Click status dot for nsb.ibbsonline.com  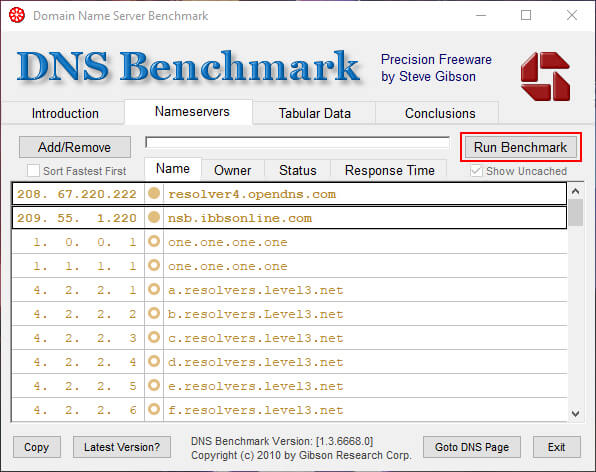point(154,217)
